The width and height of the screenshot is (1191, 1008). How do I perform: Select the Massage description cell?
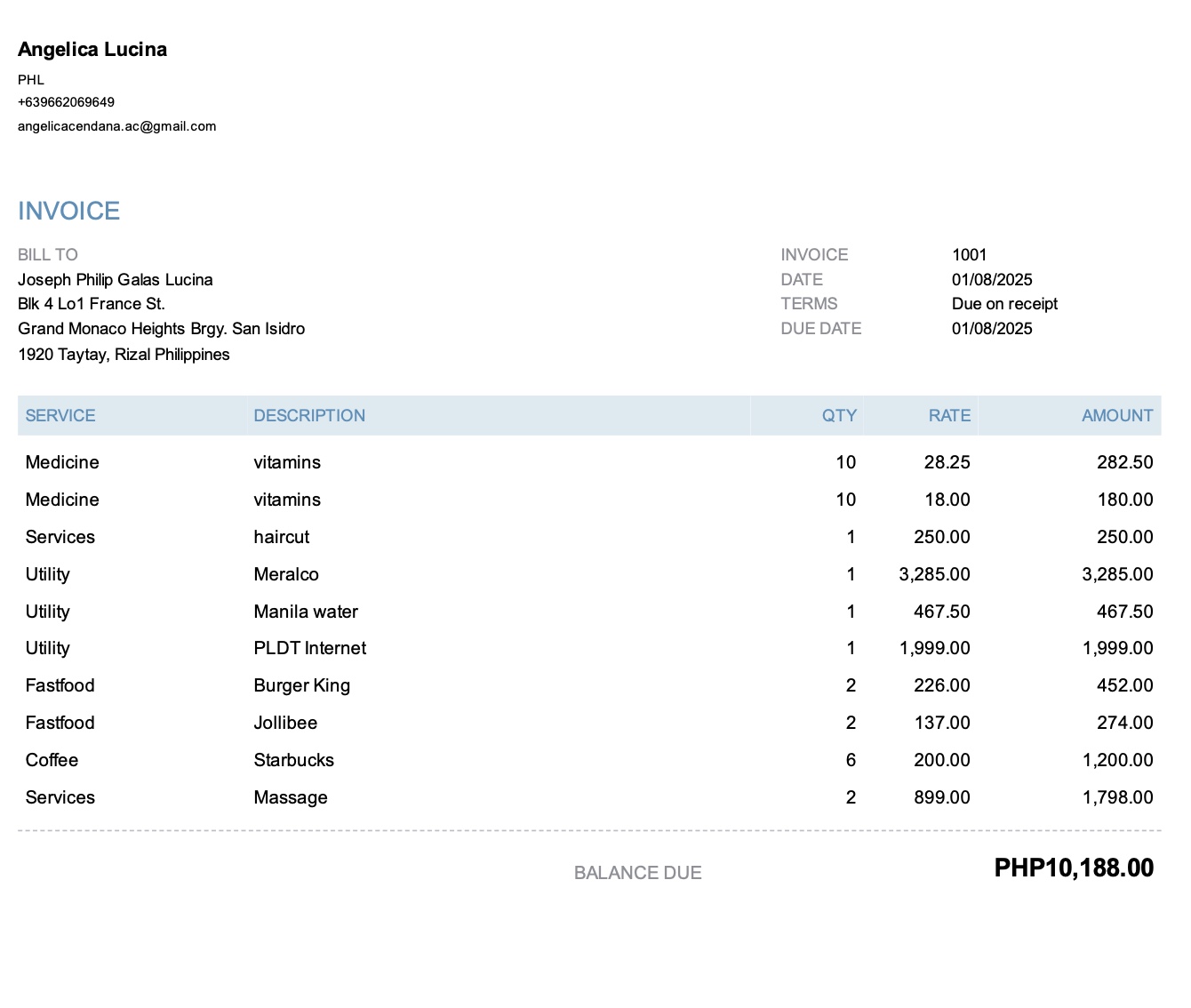(x=291, y=797)
